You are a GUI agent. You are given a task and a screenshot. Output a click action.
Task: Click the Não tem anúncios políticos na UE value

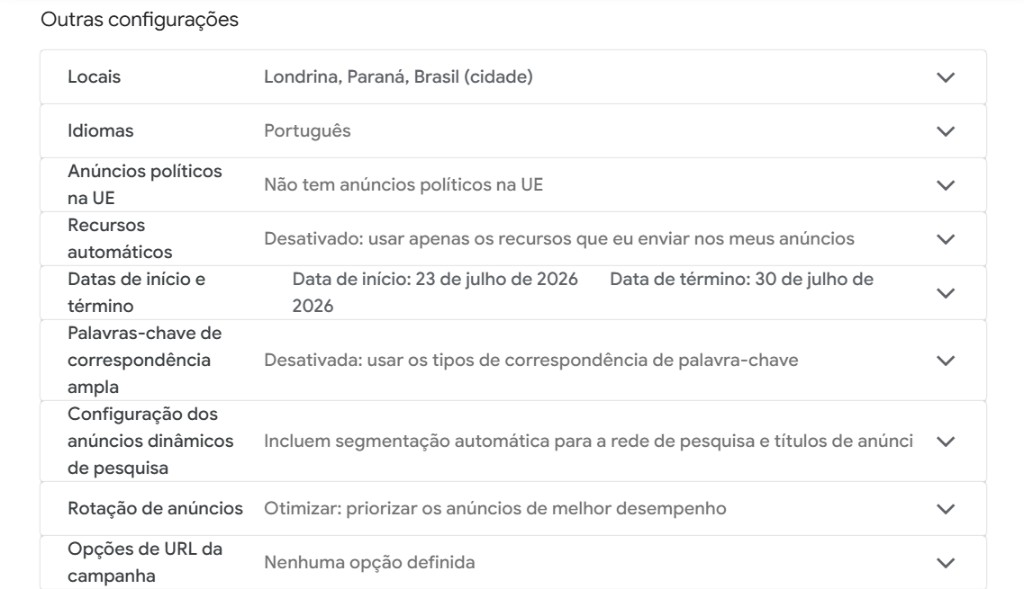pyautogui.click(x=403, y=185)
